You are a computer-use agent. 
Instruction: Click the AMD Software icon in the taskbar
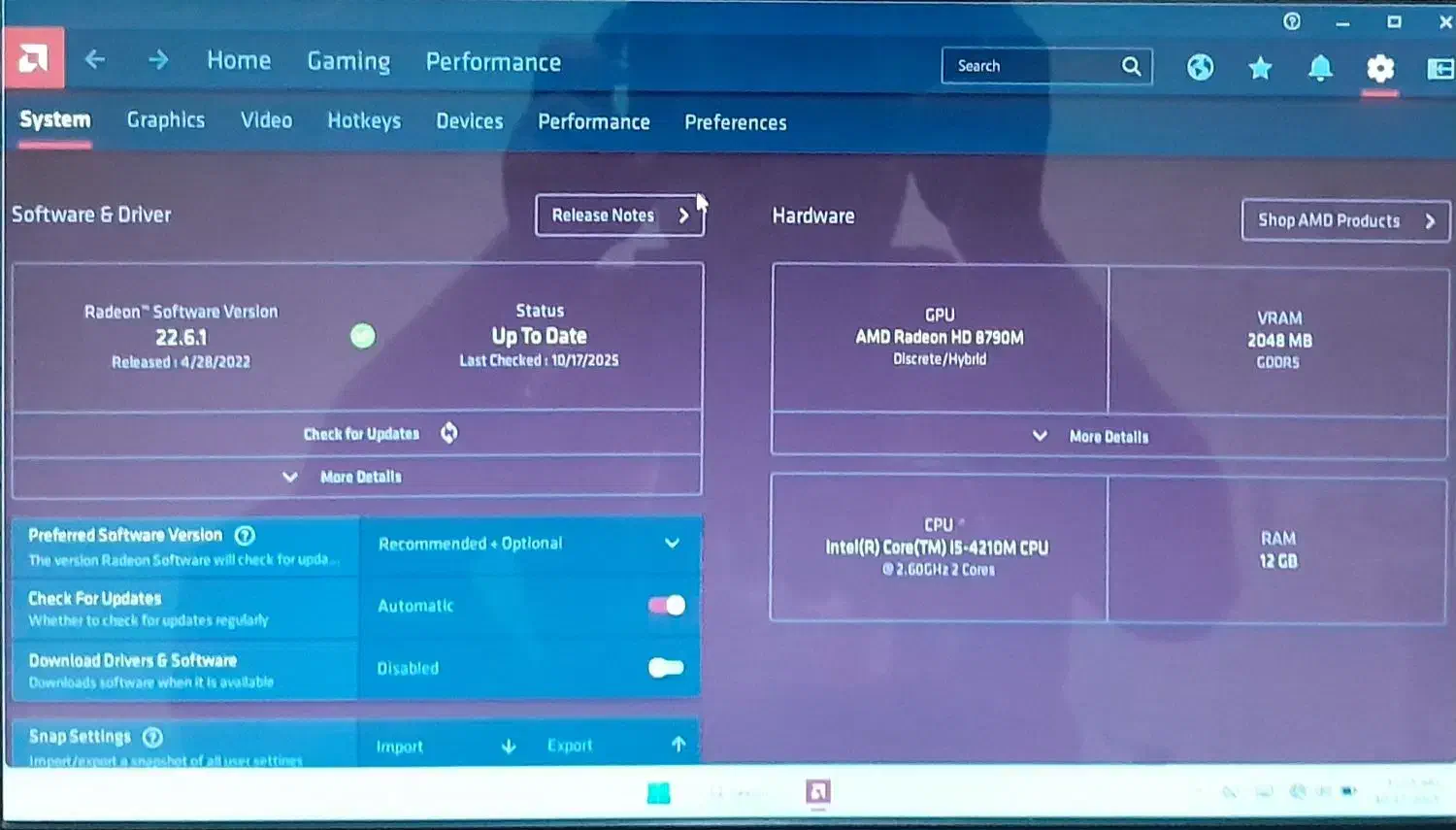pos(818,792)
